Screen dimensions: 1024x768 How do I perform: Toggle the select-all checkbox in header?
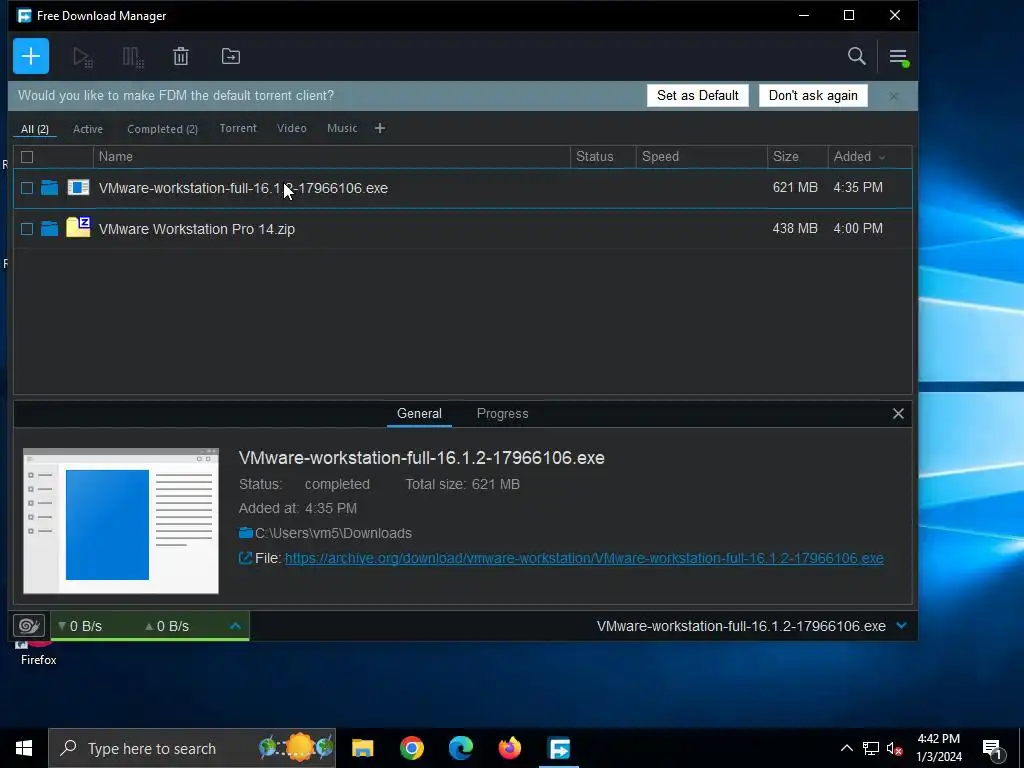(27, 157)
